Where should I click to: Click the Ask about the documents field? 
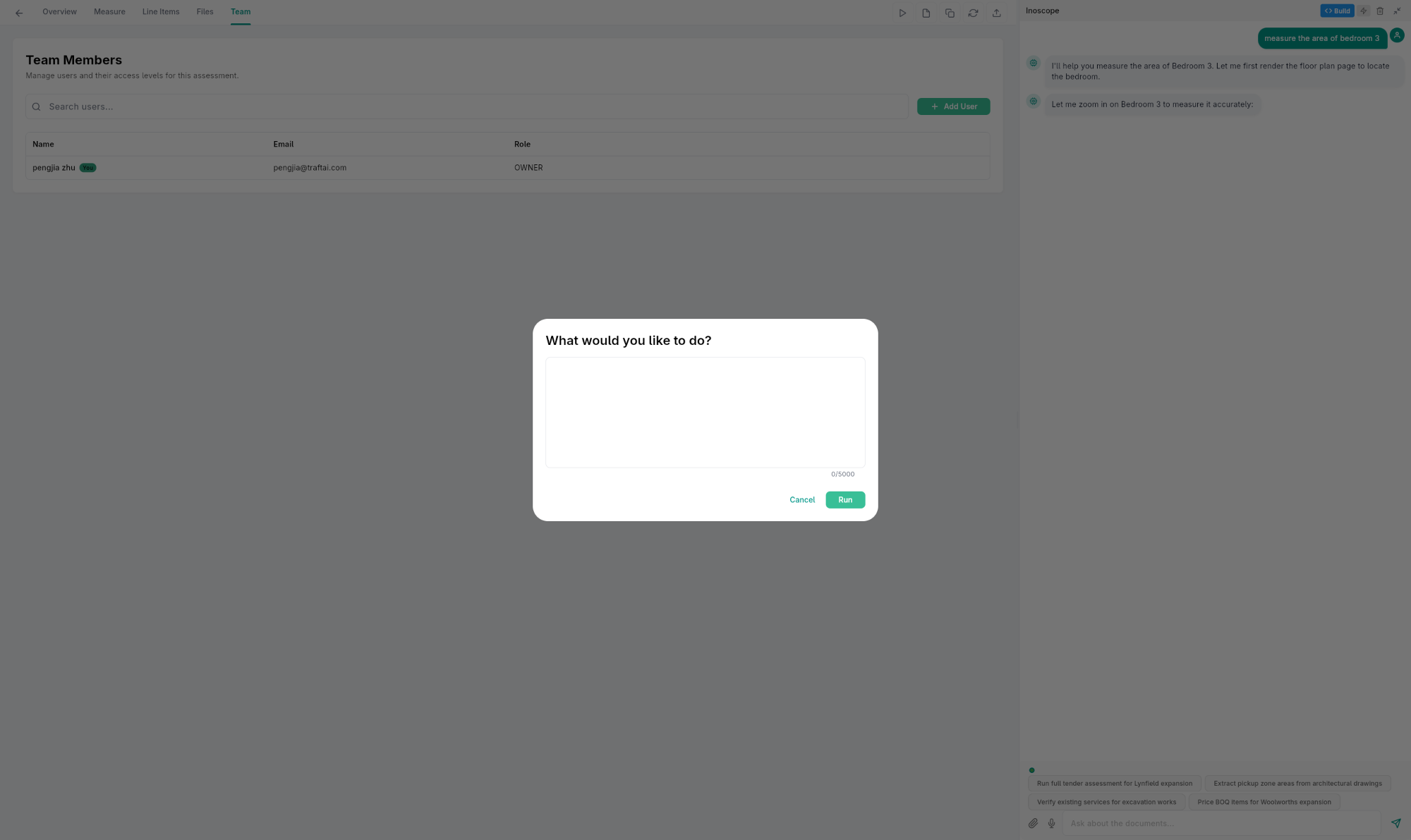coord(1199,823)
